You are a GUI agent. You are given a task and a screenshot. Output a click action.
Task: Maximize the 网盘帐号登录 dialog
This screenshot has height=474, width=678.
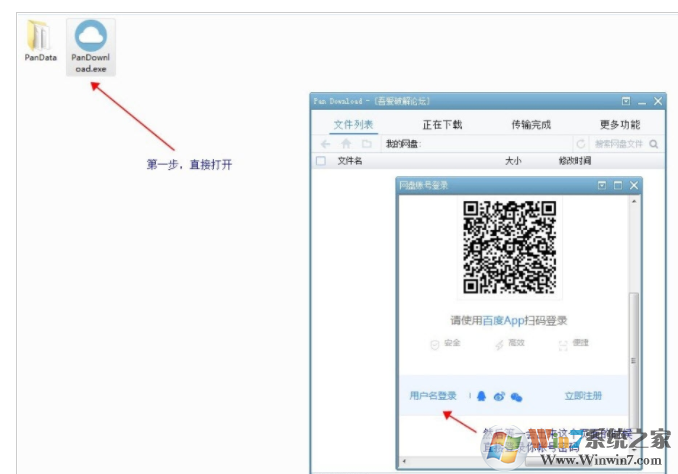(618, 186)
